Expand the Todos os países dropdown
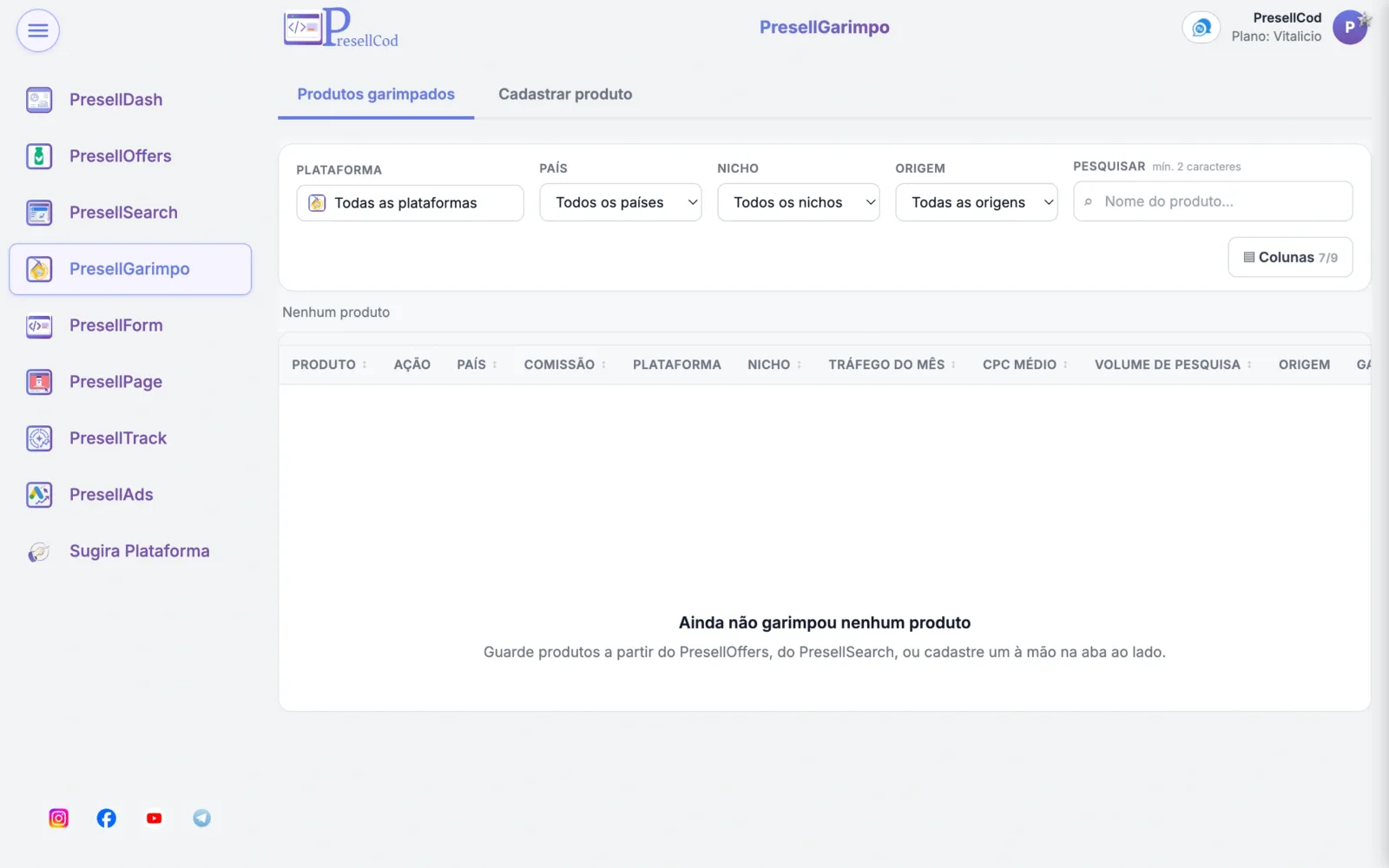 tap(621, 202)
